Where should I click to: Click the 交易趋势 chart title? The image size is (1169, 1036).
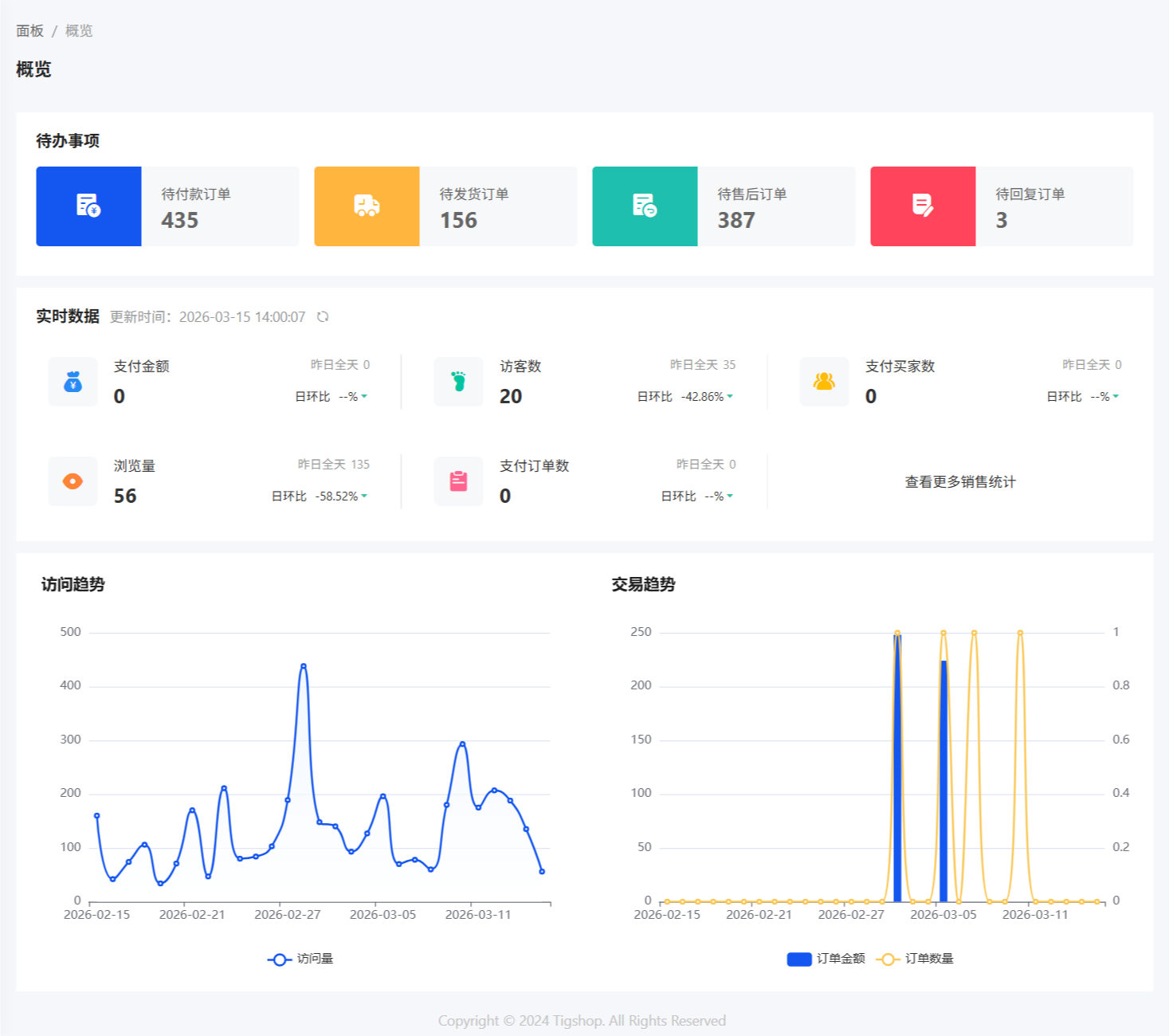(x=643, y=584)
